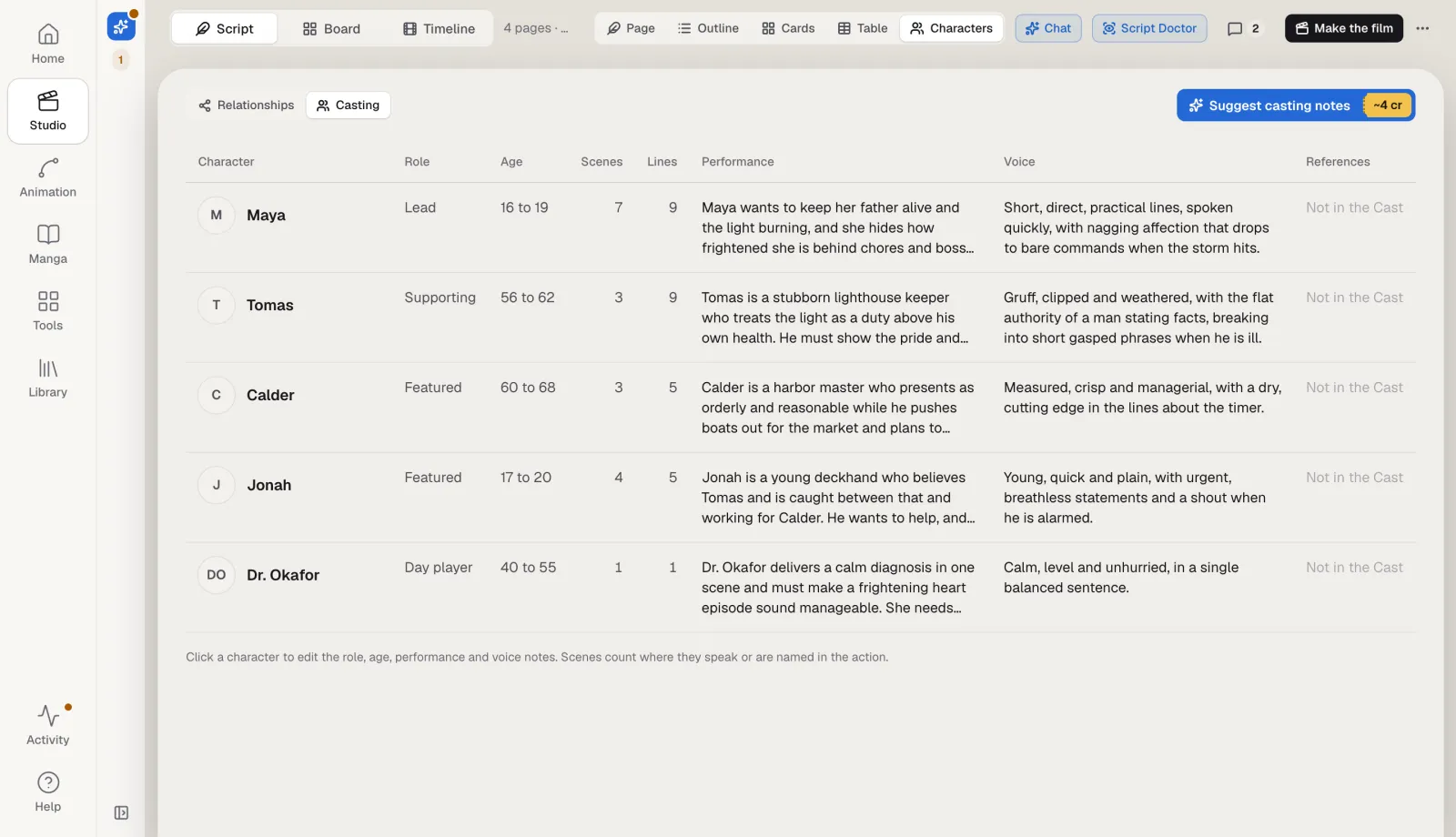Click the Performance column header
Viewport: 1456px width, 837px height.
[738, 162]
